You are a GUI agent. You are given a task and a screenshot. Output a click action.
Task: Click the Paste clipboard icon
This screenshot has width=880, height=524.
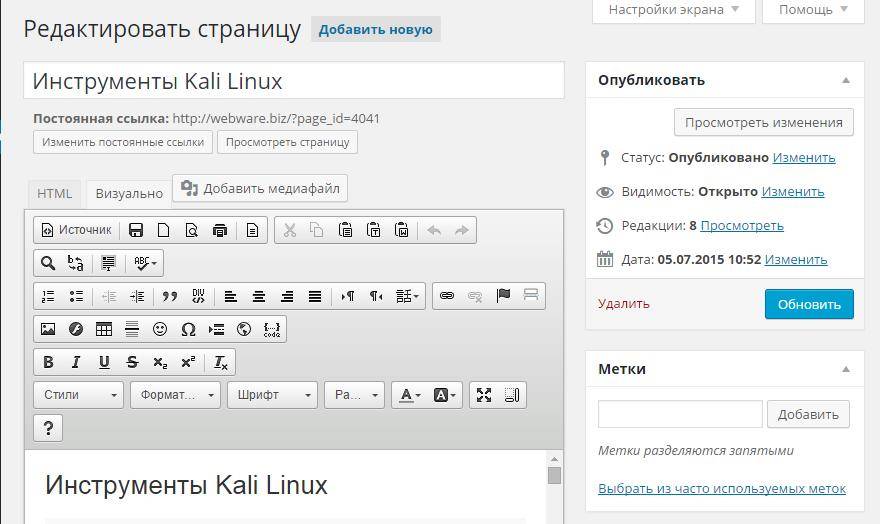(x=345, y=230)
